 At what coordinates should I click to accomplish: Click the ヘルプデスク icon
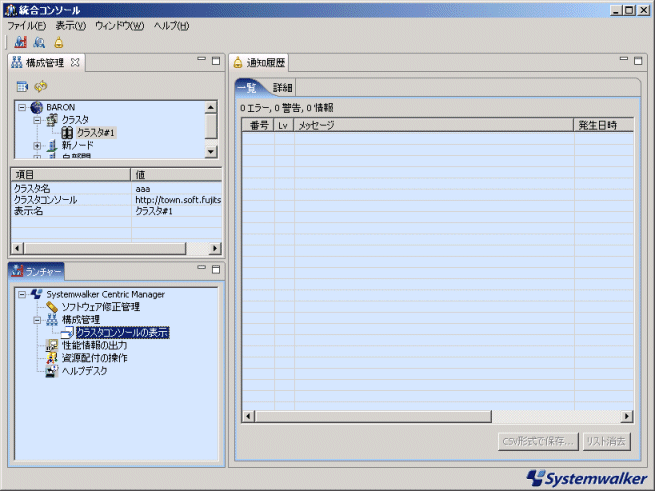pyautogui.click(x=52, y=371)
